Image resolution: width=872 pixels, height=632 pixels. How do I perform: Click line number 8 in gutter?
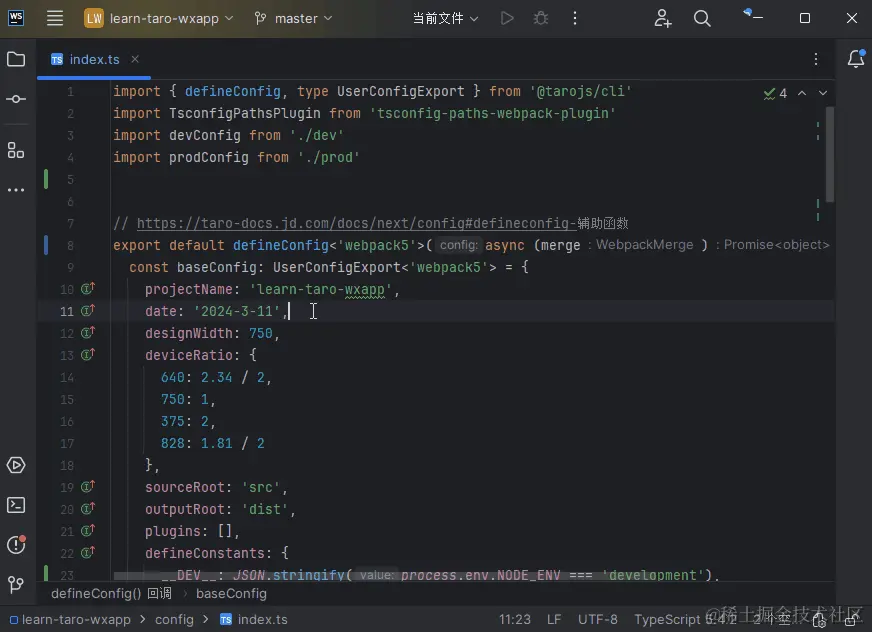[70, 245]
